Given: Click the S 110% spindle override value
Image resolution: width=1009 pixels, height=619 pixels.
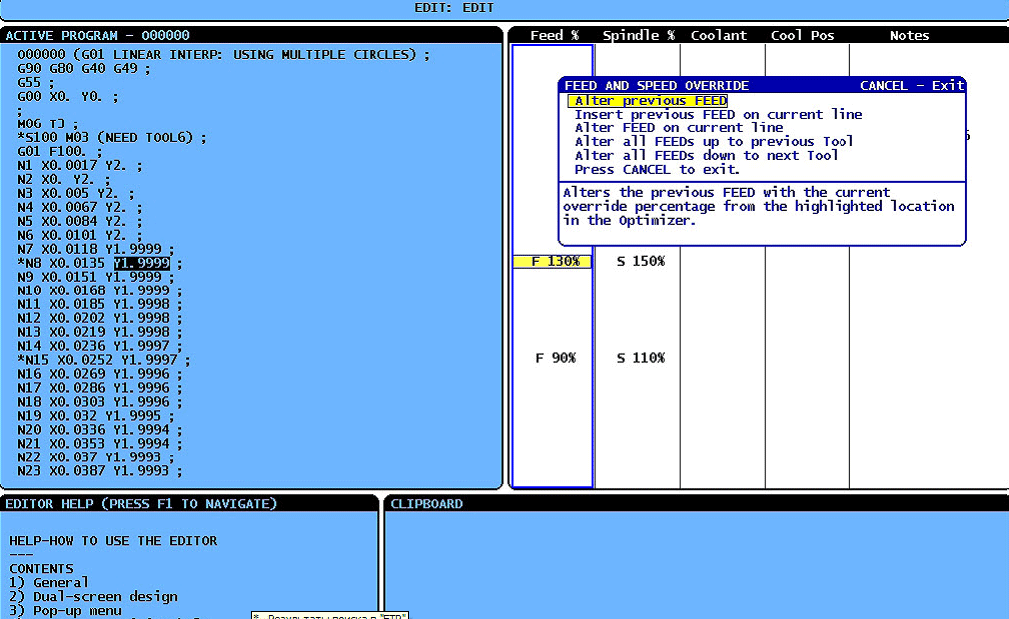Looking at the screenshot, I should (x=640, y=358).
